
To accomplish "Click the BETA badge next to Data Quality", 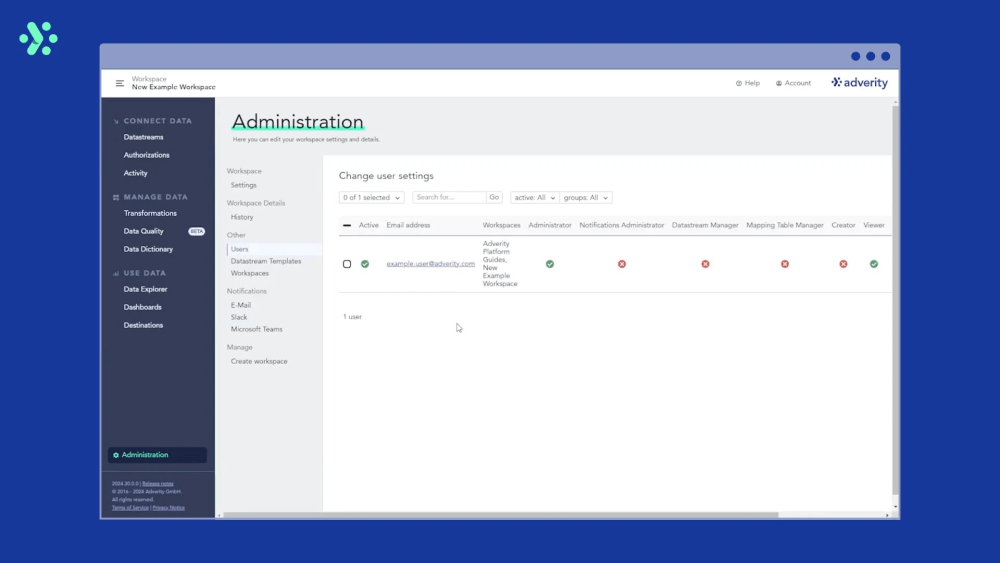I will click(196, 231).
